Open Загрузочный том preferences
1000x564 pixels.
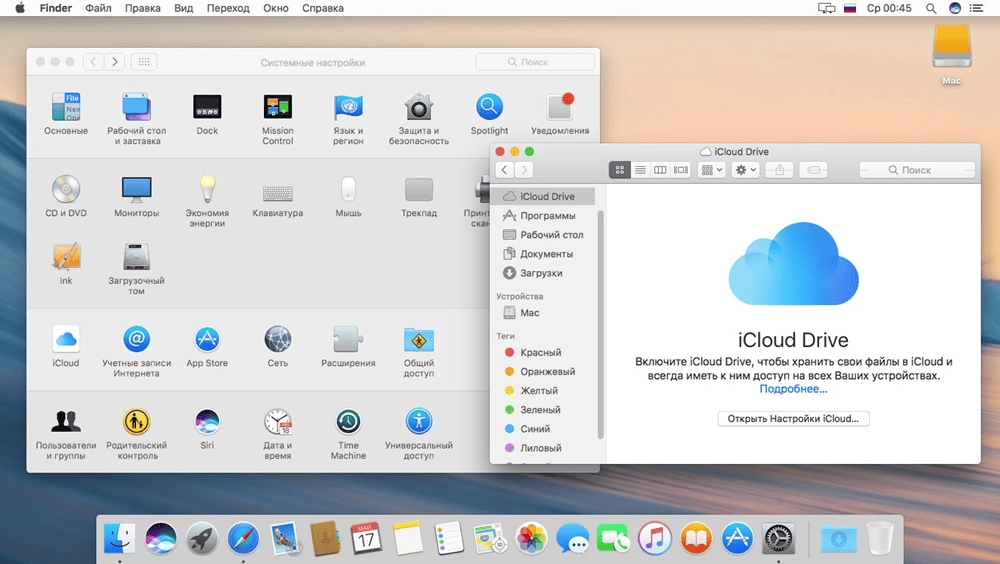click(x=136, y=268)
